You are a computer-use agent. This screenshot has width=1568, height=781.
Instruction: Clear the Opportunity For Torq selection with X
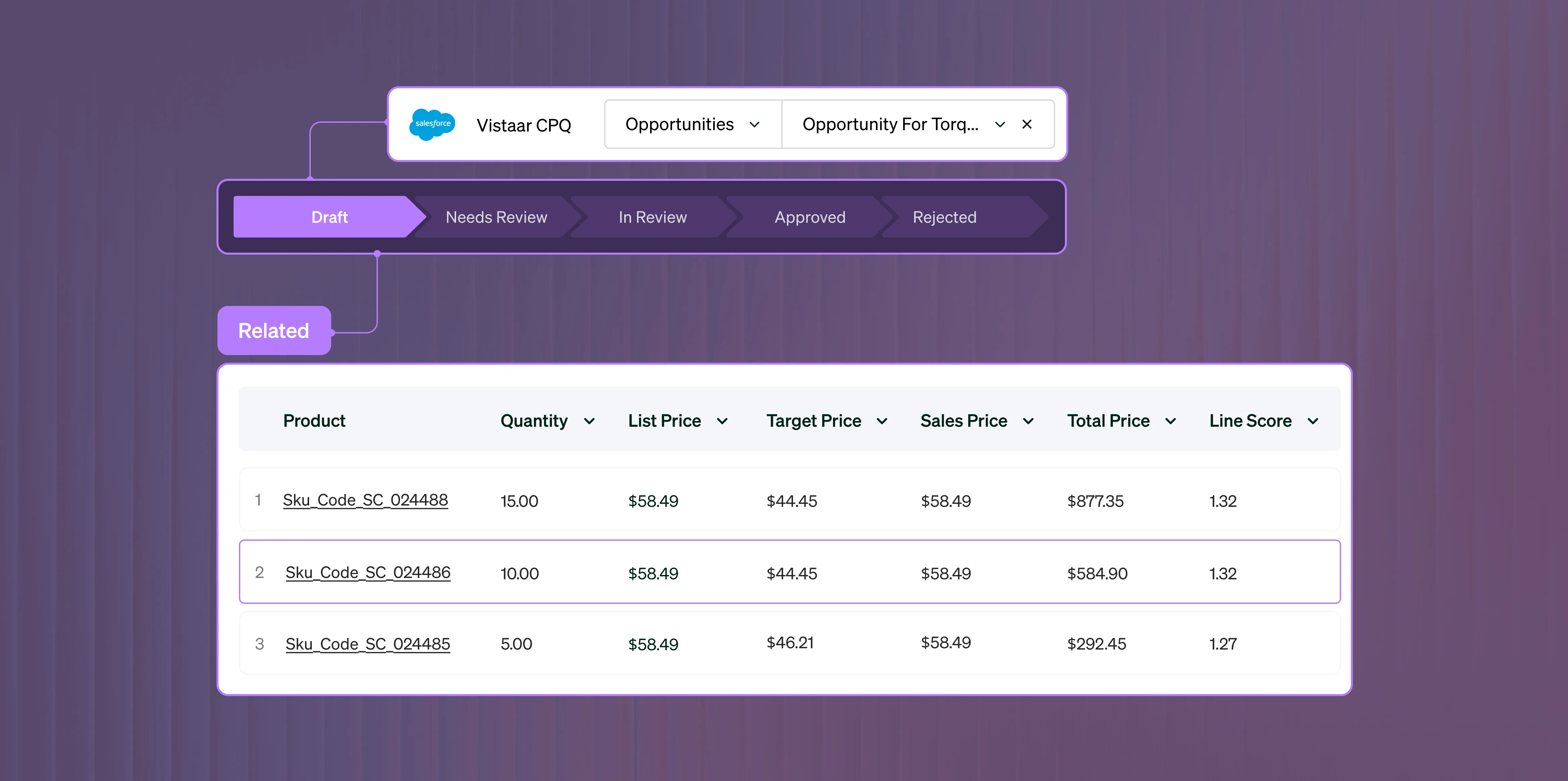tap(1027, 125)
